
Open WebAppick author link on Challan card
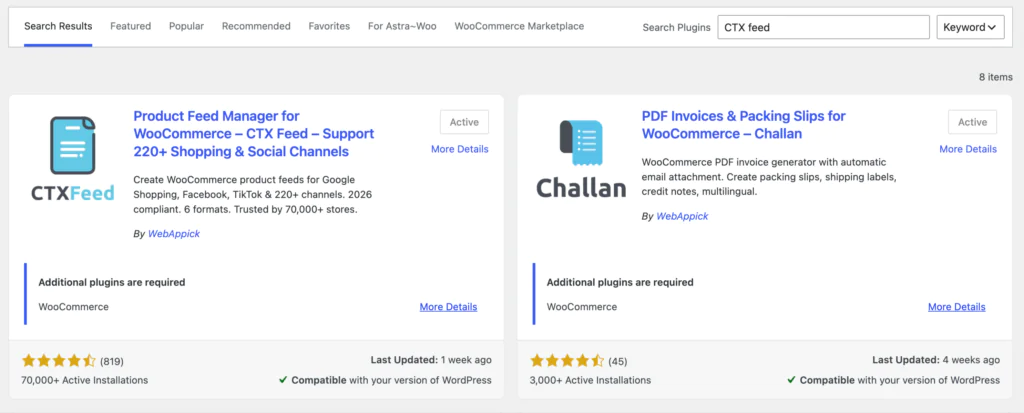(x=682, y=216)
